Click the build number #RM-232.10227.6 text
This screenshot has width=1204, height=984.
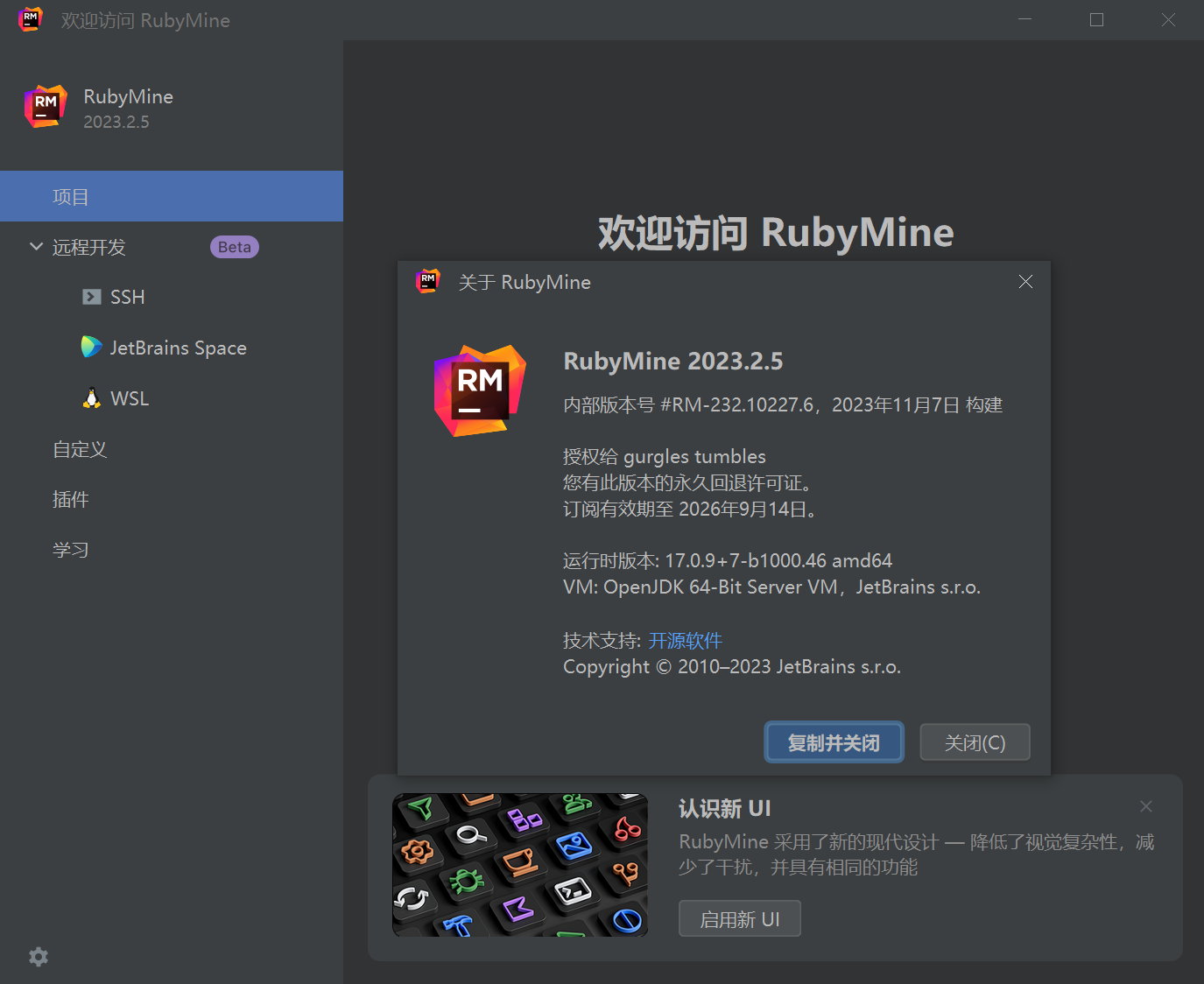(x=736, y=404)
